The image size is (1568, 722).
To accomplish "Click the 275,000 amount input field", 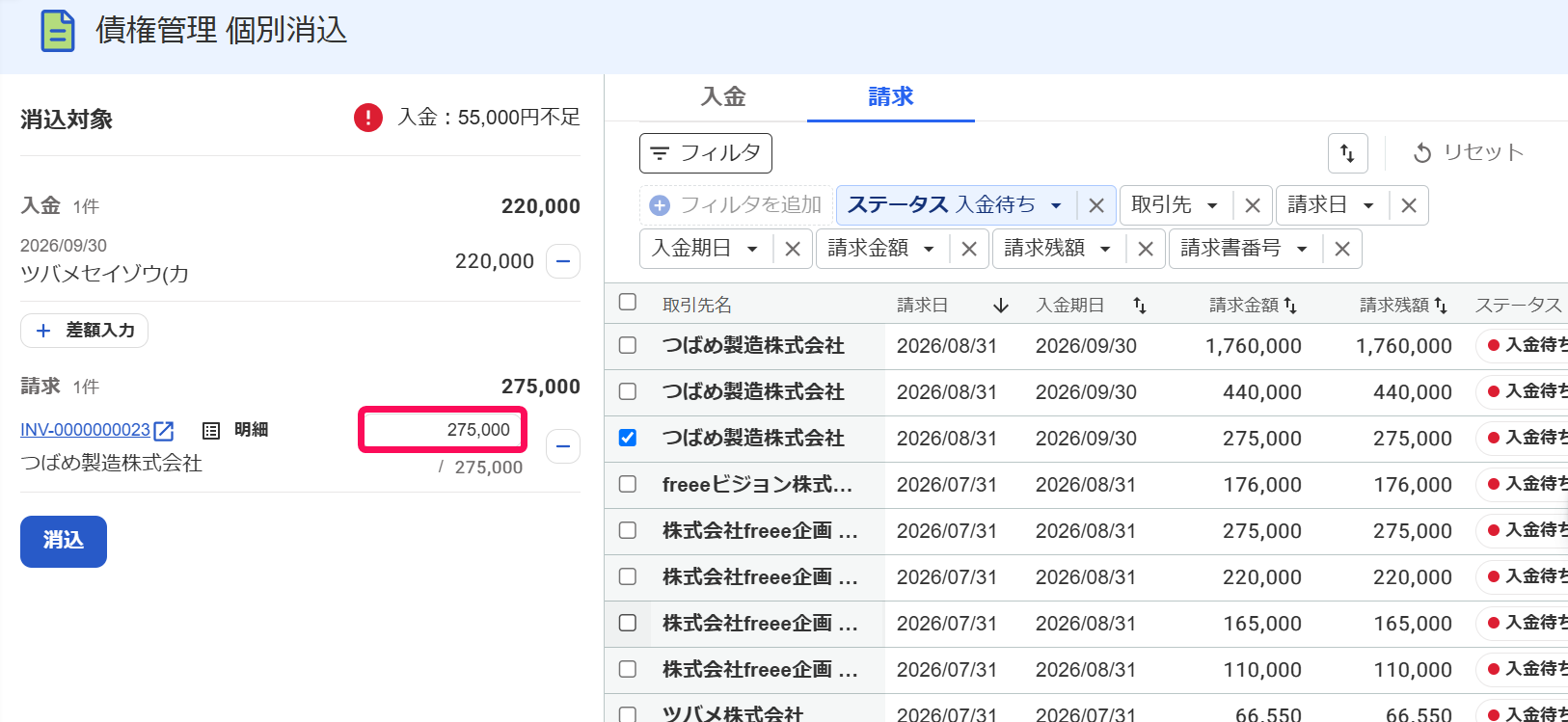I will (x=443, y=430).
